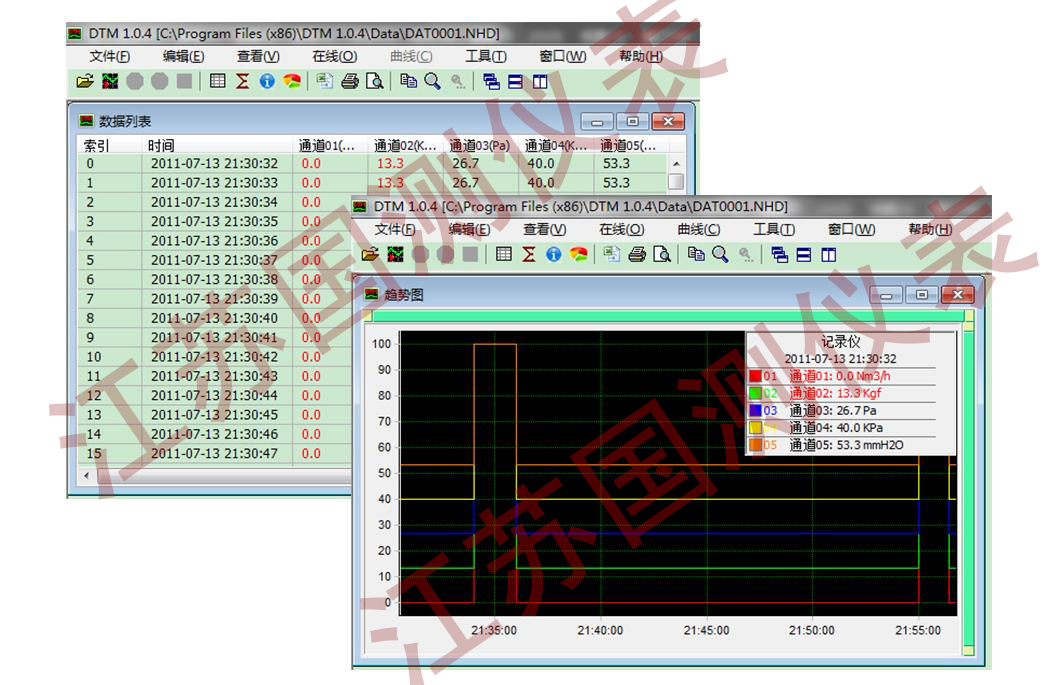Click the sigma statistics icon in the front window toolbar

coord(529,254)
